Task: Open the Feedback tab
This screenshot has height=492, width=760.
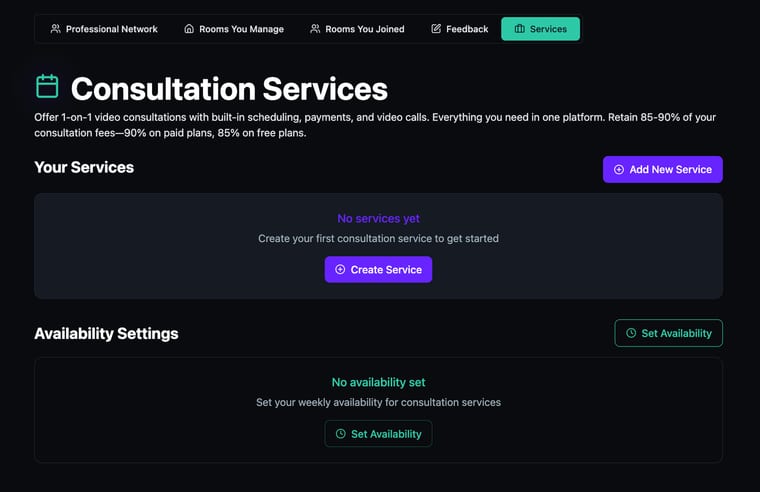Action: click(x=459, y=29)
